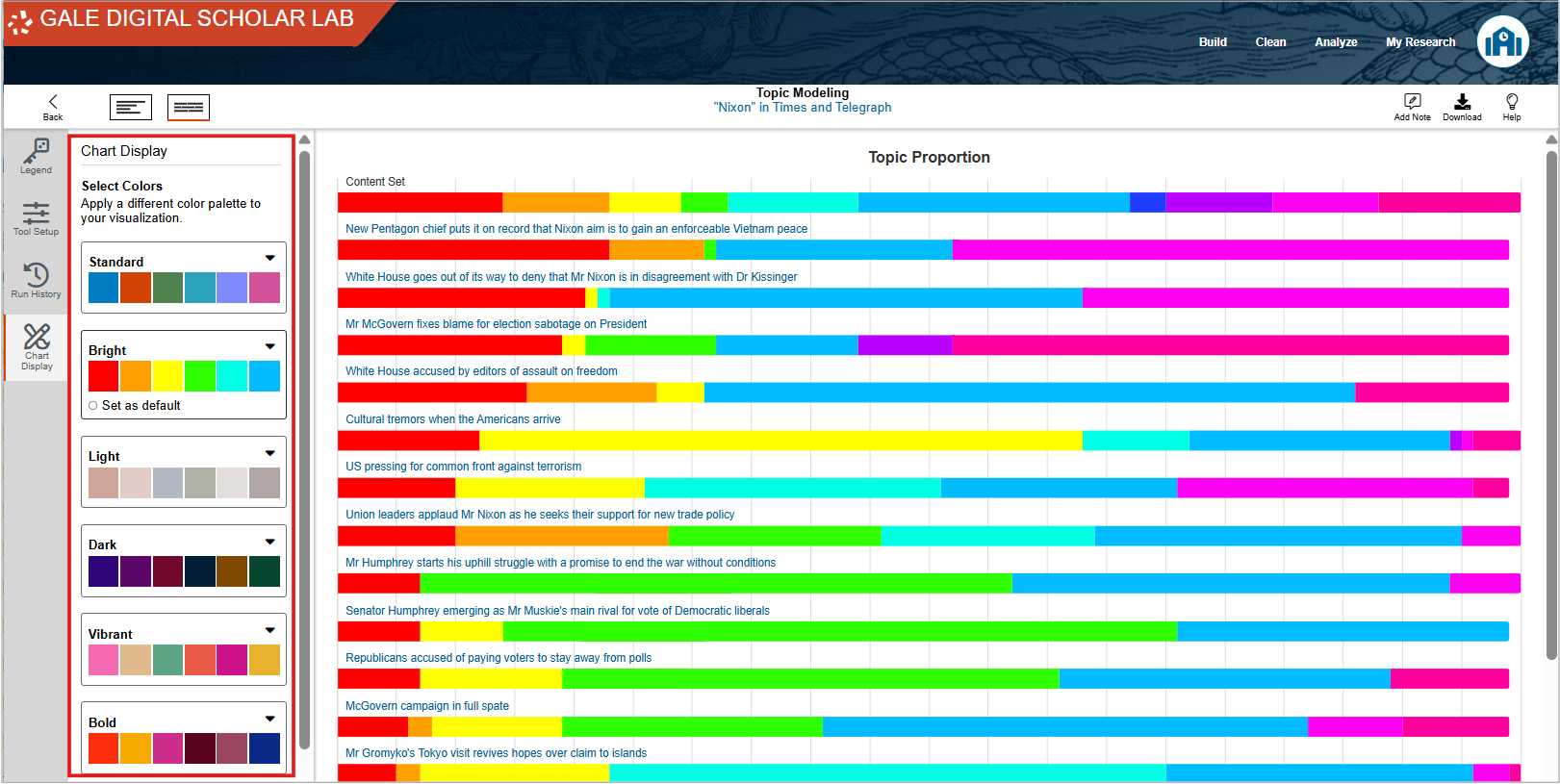The height and width of the screenshot is (784, 1560).
Task: Open Senator Humphrey Muskie's rival article
Action: 557,611
